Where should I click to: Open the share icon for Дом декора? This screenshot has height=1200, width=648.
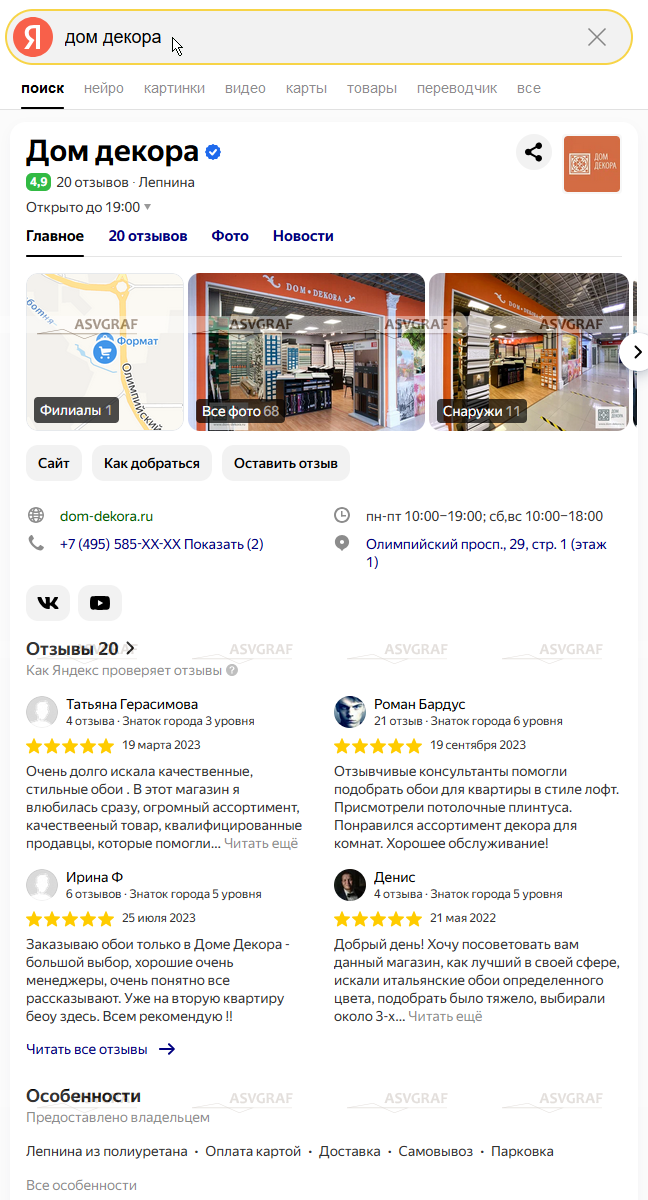[x=535, y=153]
